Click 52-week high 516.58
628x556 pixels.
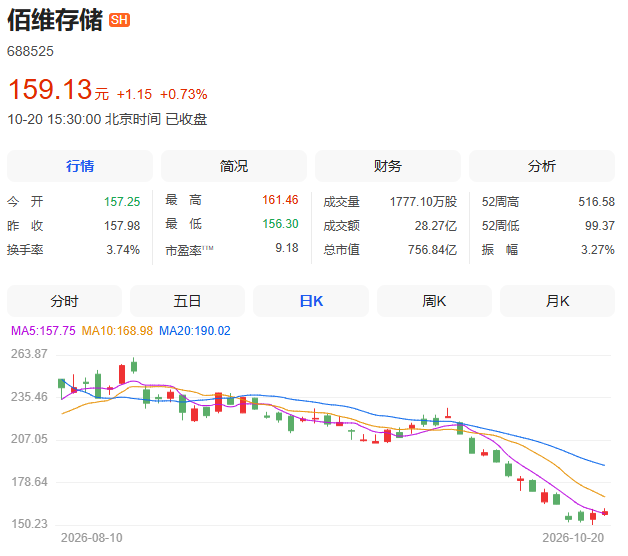pos(596,201)
